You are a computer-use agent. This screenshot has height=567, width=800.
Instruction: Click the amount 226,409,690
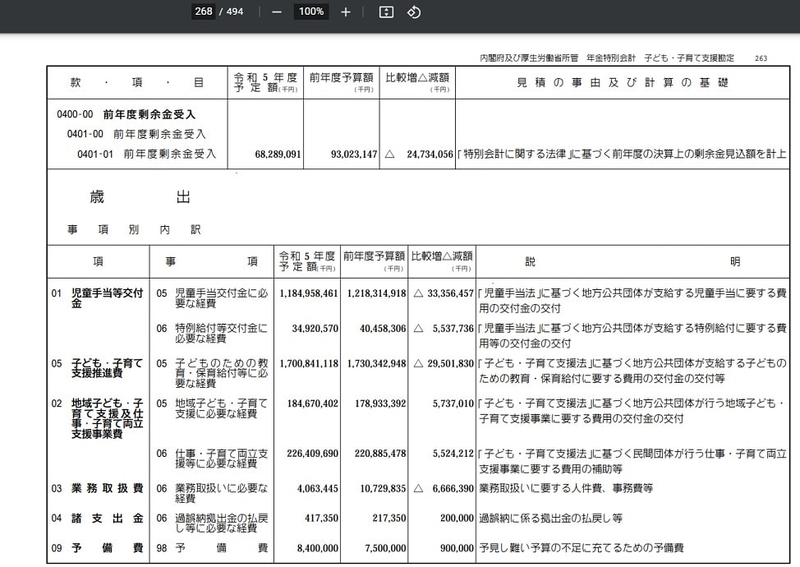tap(312, 454)
